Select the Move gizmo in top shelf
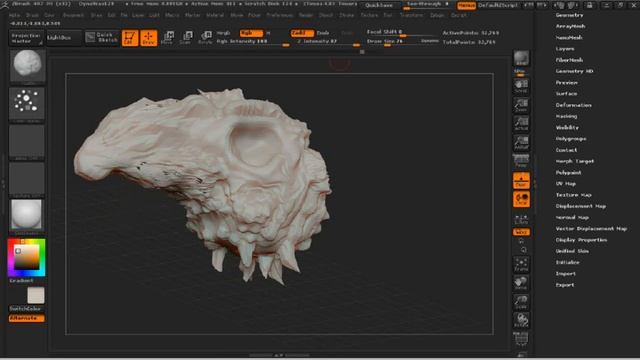This screenshot has width=640, height=360. coord(167,38)
